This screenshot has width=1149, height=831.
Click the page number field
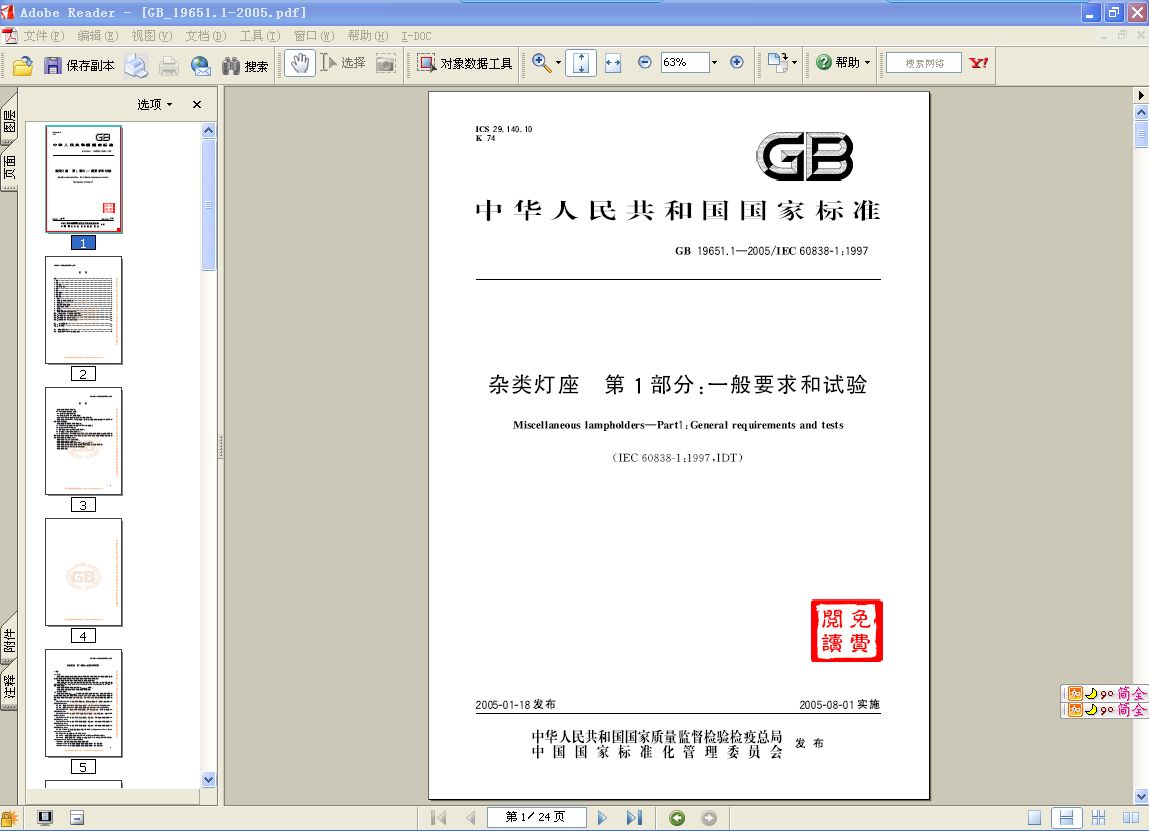pyautogui.click(x=537, y=816)
